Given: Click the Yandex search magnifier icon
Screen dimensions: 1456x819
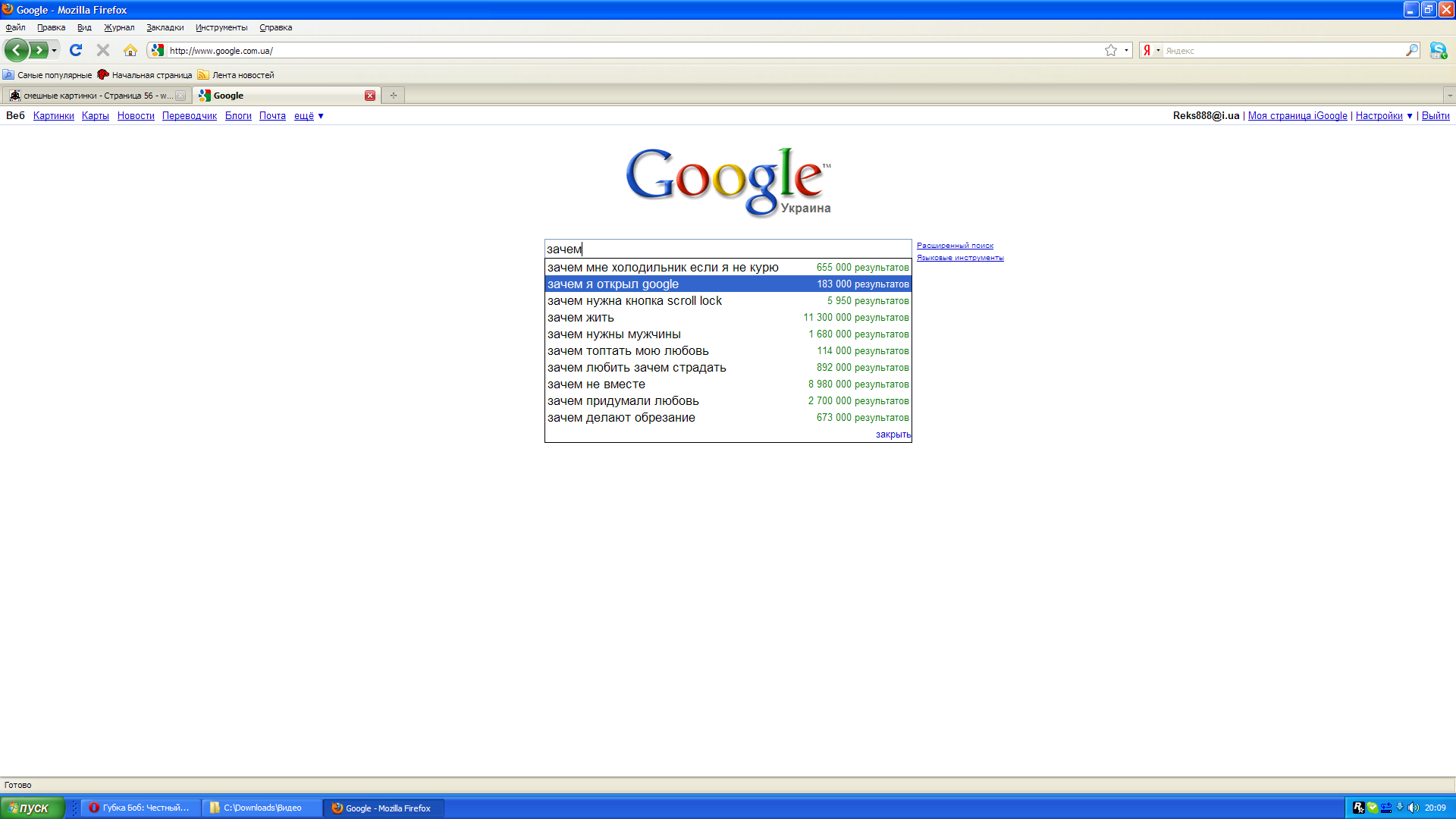Looking at the screenshot, I should (x=1411, y=51).
